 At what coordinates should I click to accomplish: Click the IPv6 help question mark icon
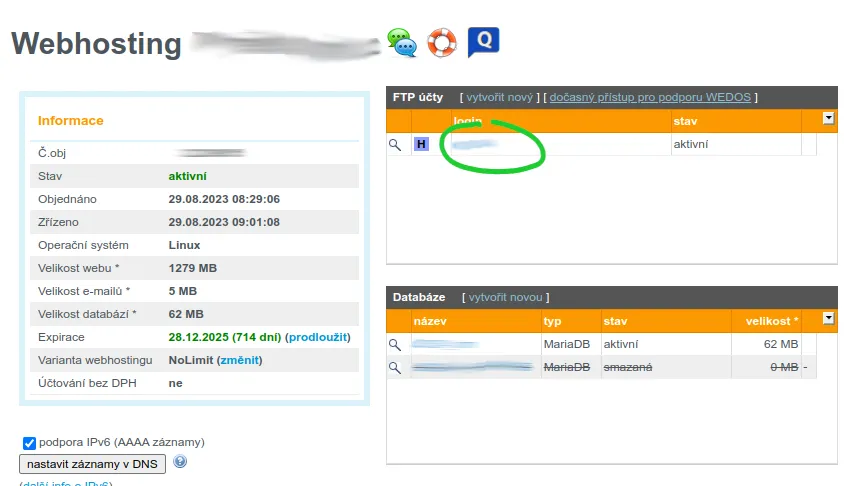click(x=180, y=462)
